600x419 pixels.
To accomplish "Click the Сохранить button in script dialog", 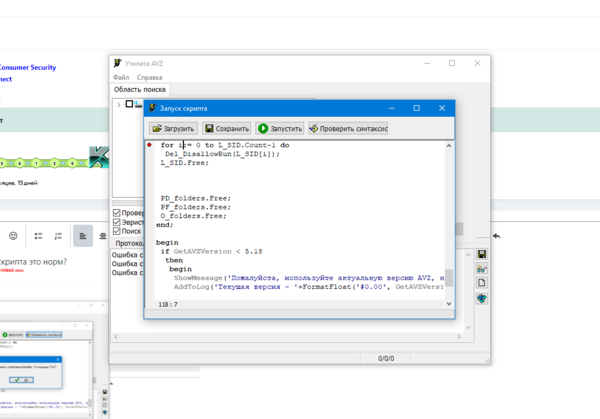I will click(x=227, y=129).
